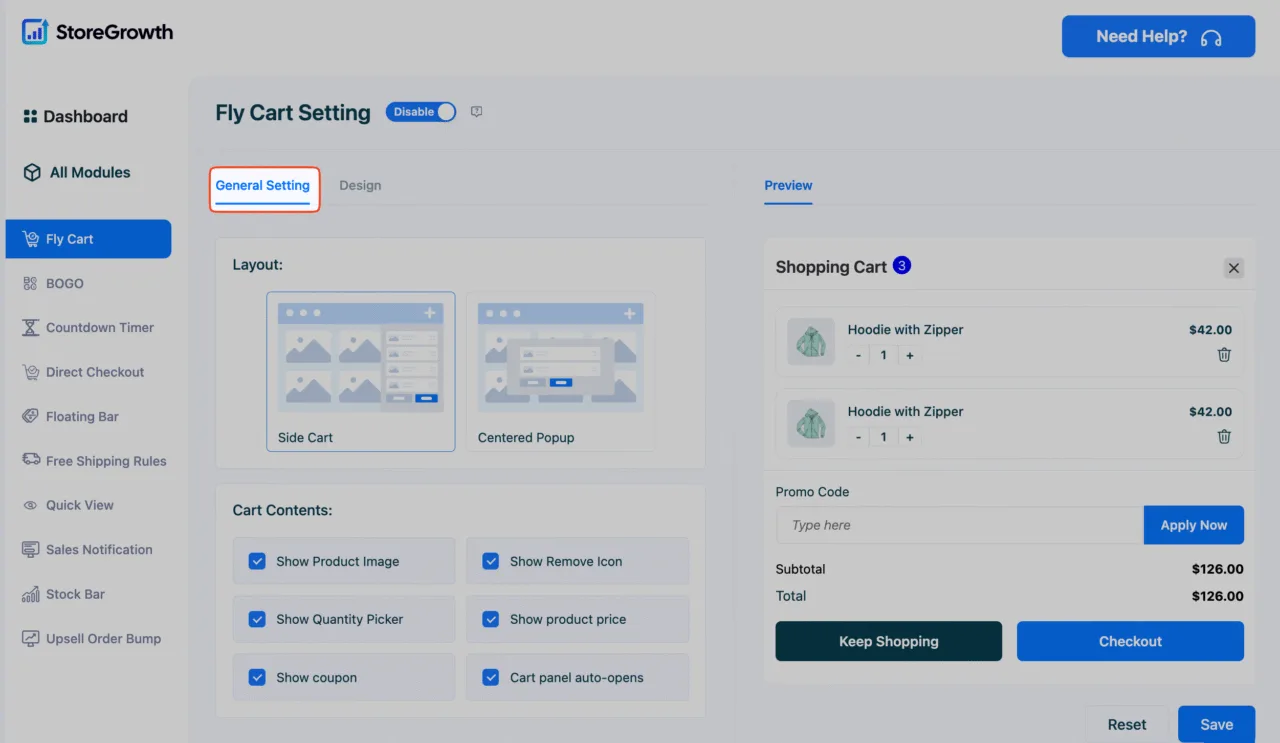Close the Shopping Cart preview panel
The image size is (1280, 743).
(x=1234, y=268)
